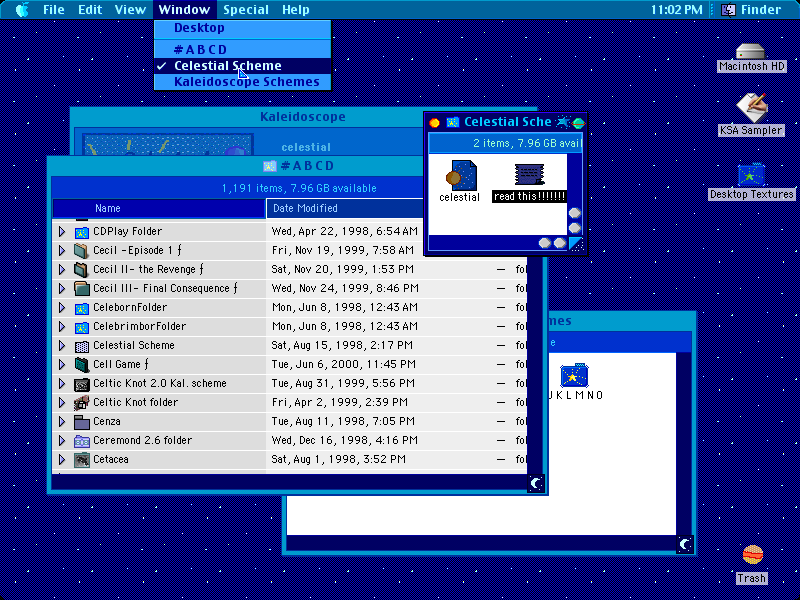Expand the Celtic Knot folder row

pyautogui.click(x=62, y=403)
